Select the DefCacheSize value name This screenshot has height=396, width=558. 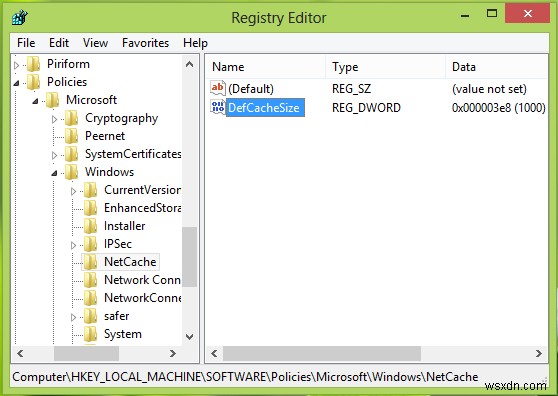pos(265,107)
